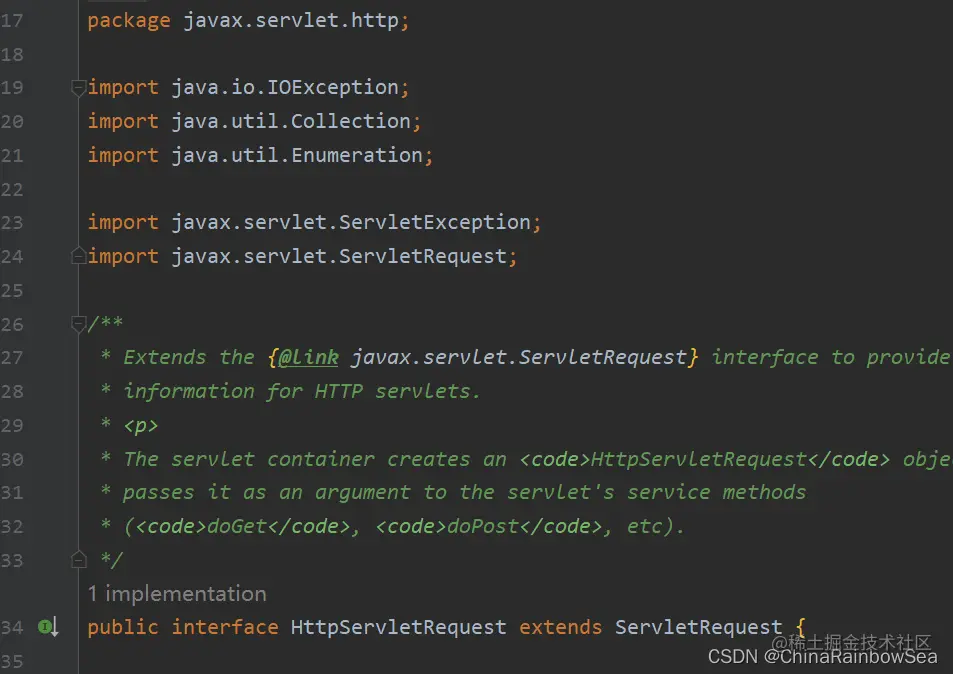Viewport: 953px width, 674px height.
Task: Collapse the Javadoc comment fold marker at line 26
Action: click(78, 324)
